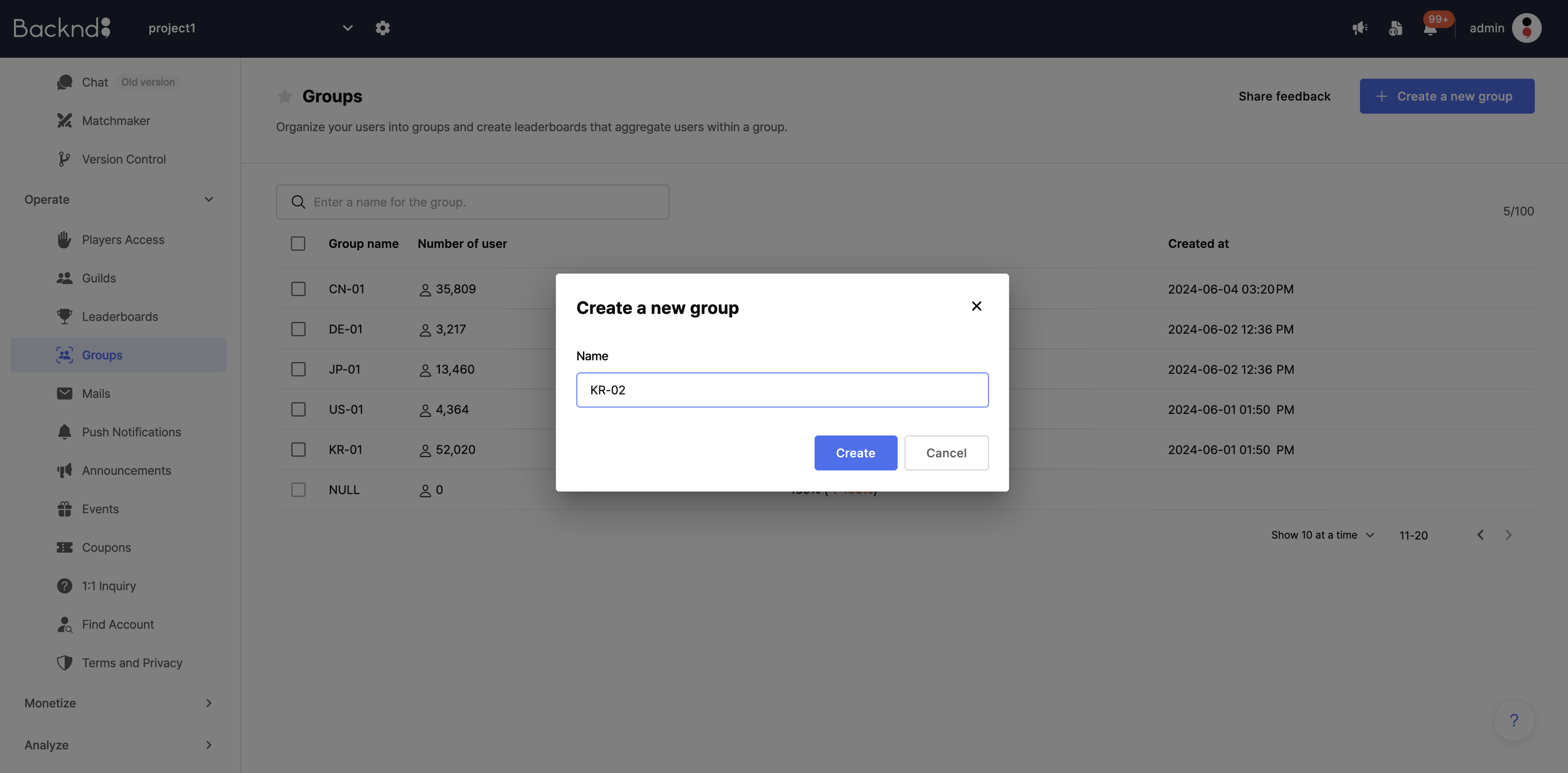Open the help question mark button
Image resolution: width=1568 pixels, height=773 pixels.
1514,721
